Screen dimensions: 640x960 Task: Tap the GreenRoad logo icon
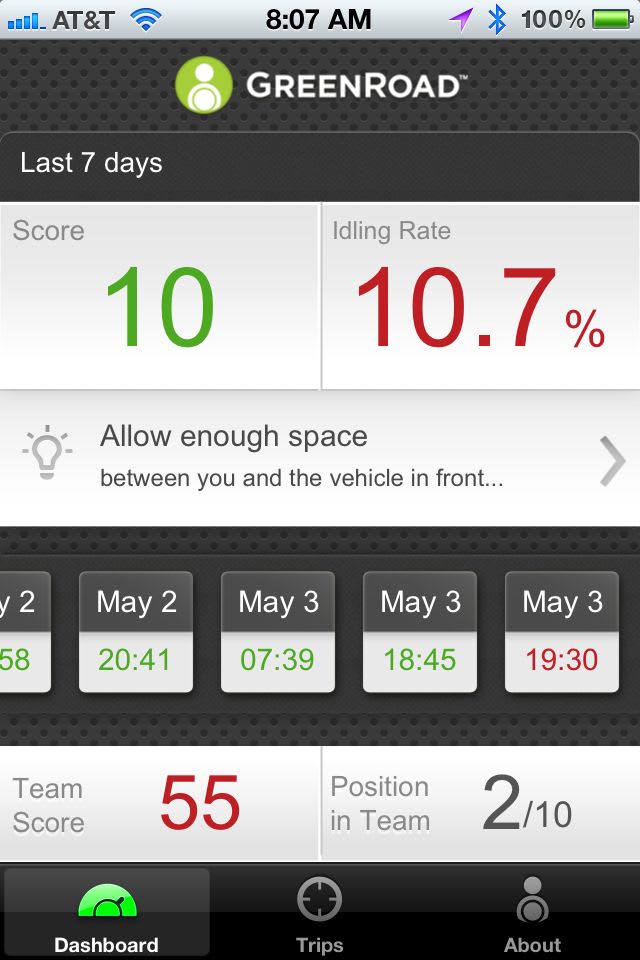tap(204, 85)
